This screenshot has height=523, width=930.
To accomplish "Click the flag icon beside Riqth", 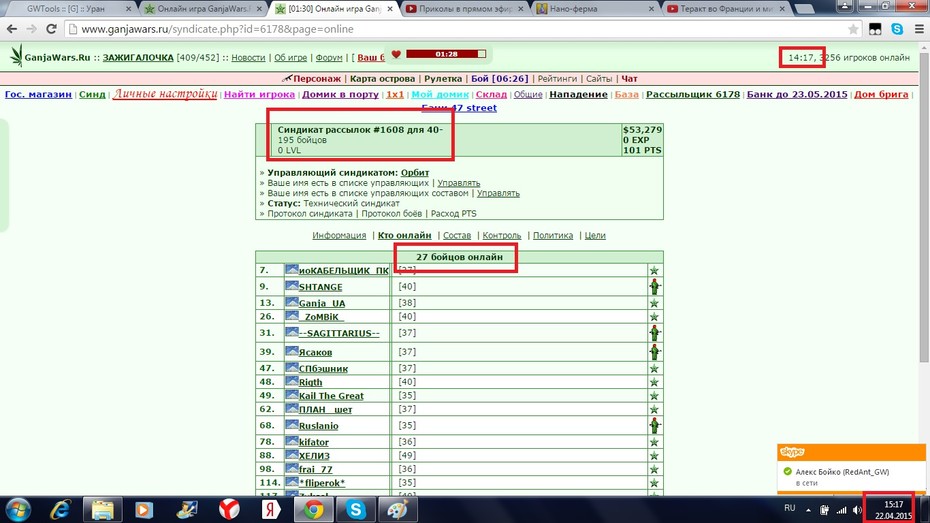I will click(292, 381).
